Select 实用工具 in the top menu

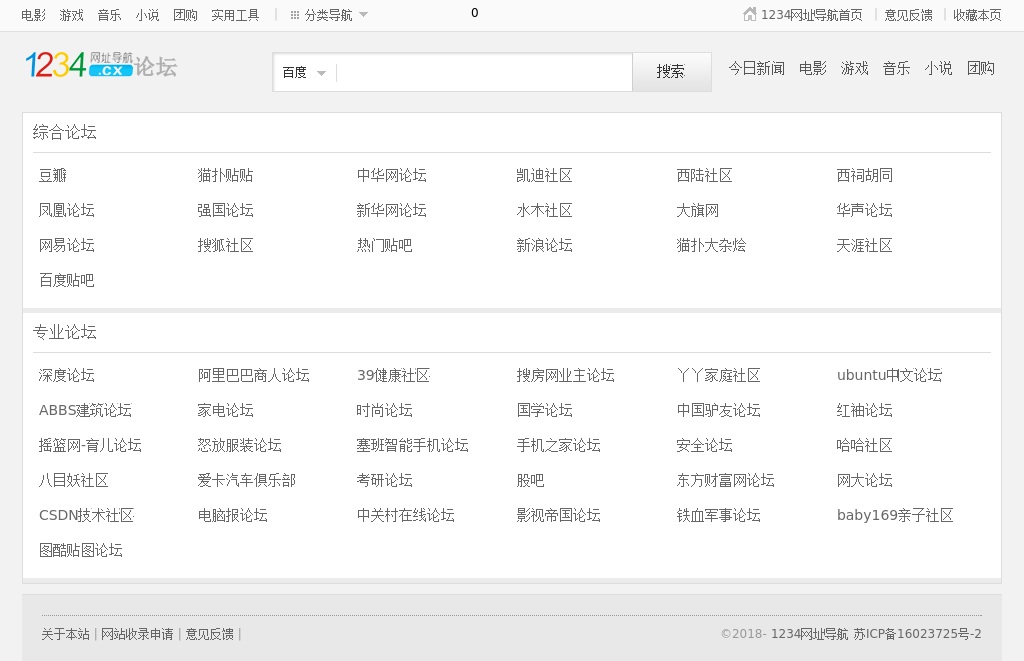[x=235, y=15]
